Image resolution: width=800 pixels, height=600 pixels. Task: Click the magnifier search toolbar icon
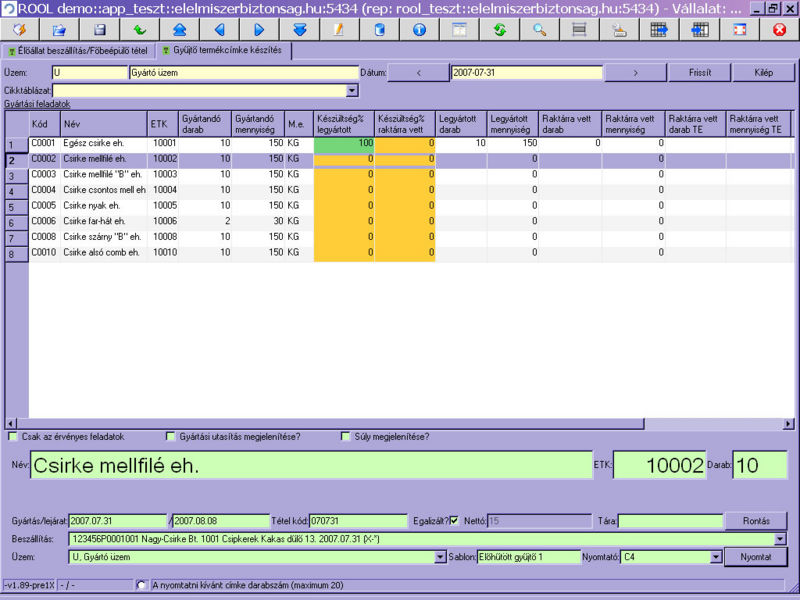[x=539, y=29]
